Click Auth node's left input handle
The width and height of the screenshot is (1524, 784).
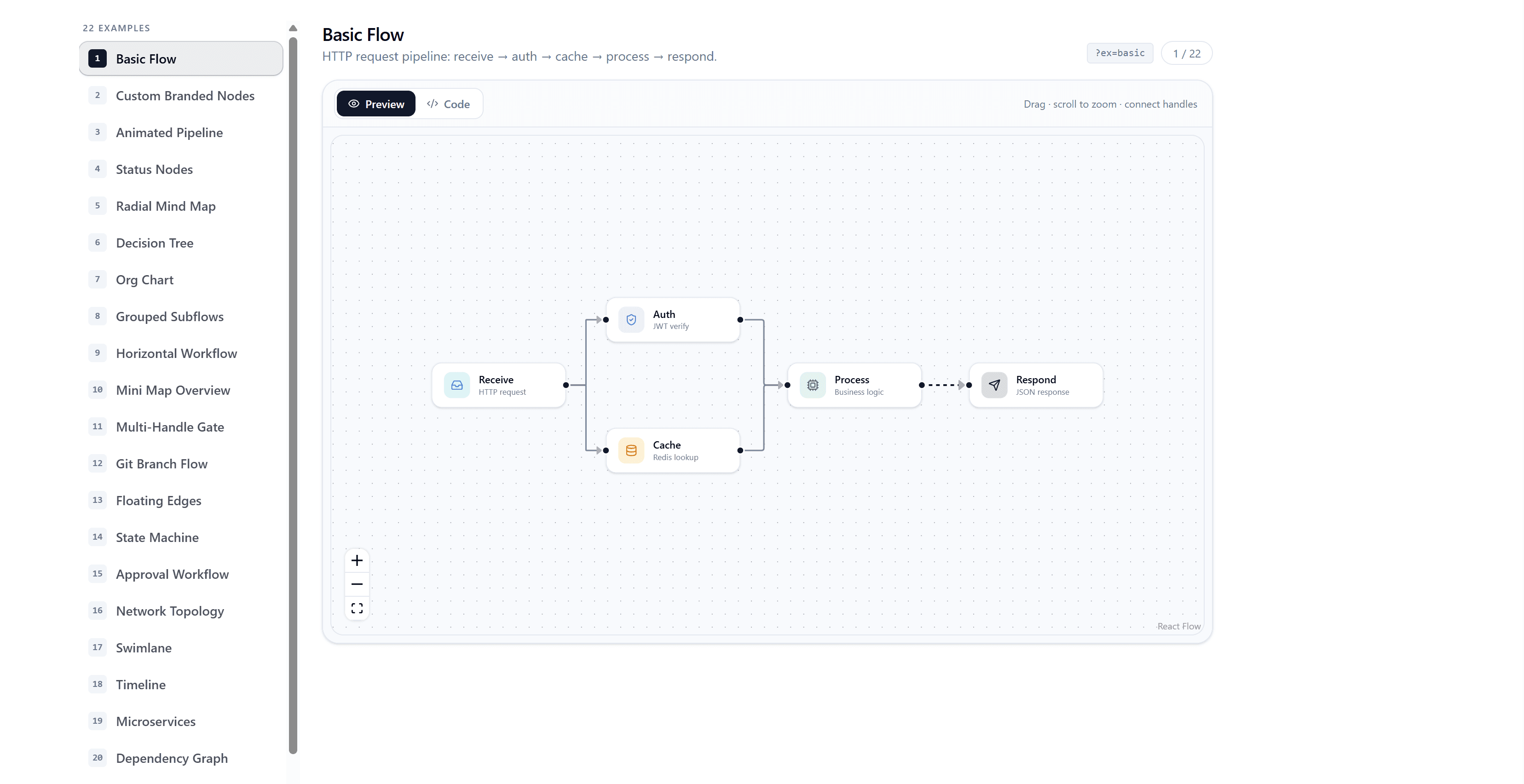click(x=606, y=319)
